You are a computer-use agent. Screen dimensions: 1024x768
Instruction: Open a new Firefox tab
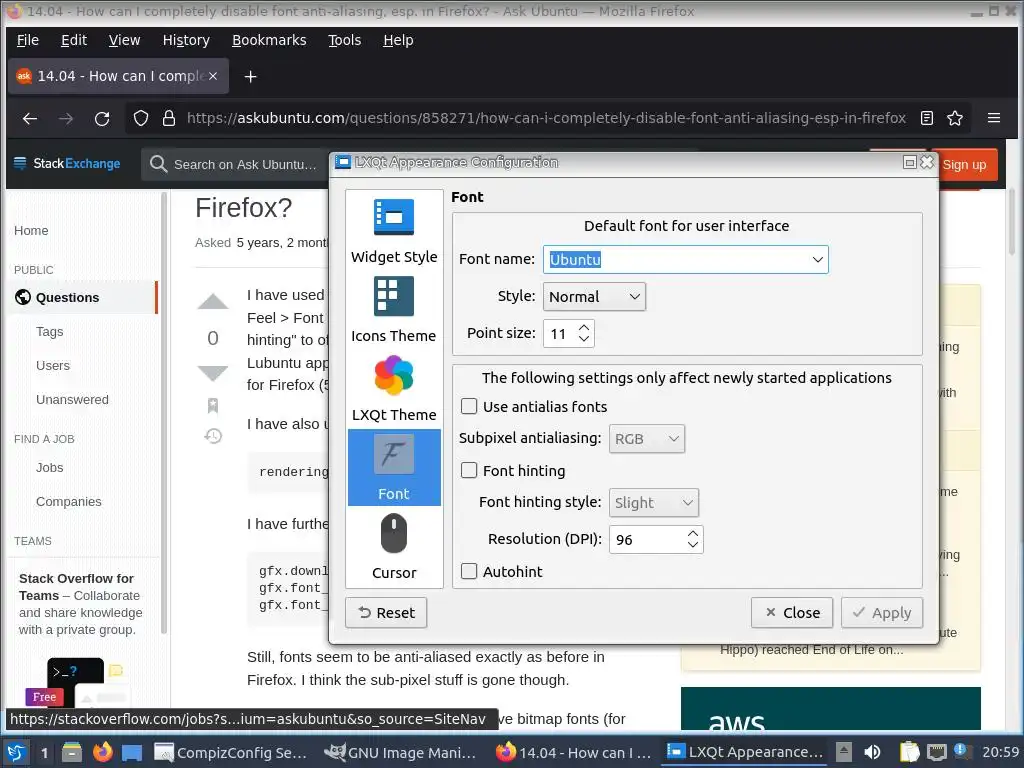pyautogui.click(x=250, y=76)
